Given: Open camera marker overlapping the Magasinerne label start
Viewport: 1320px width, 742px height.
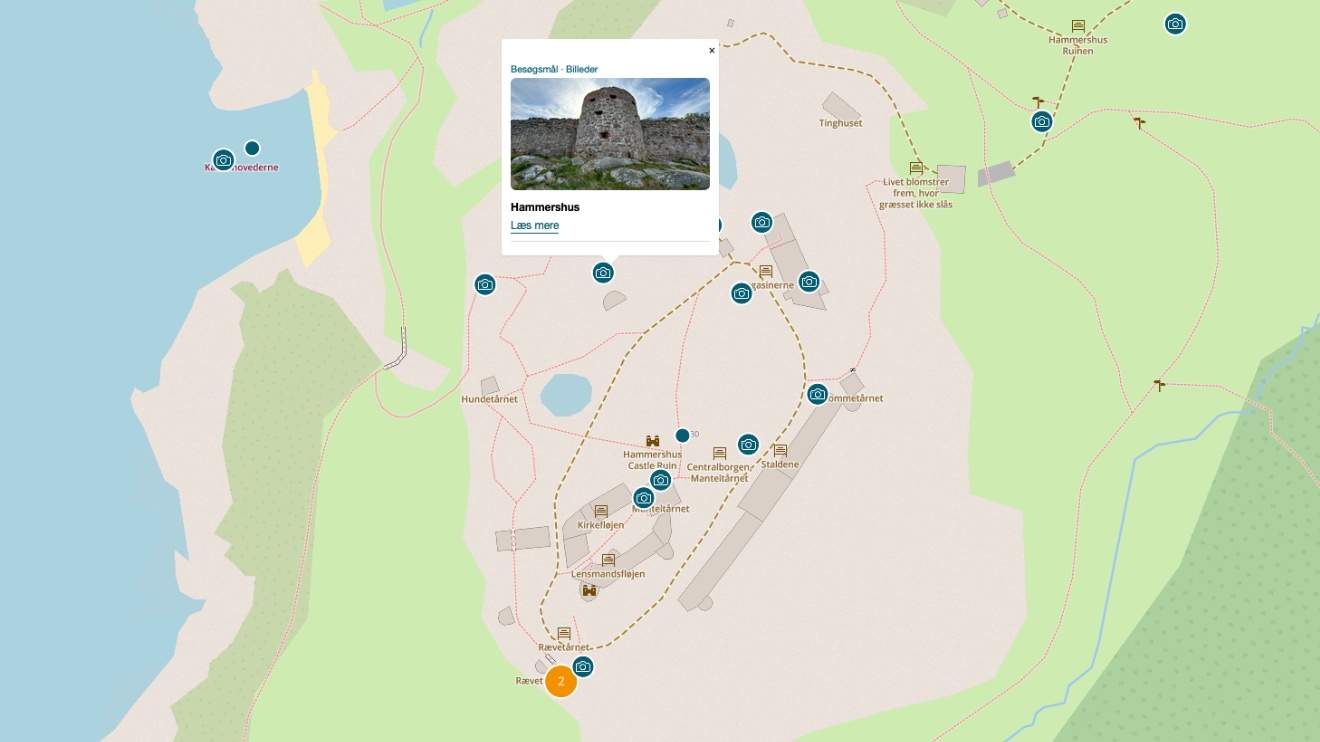Looking at the screenshot, I should click(741, 293).
